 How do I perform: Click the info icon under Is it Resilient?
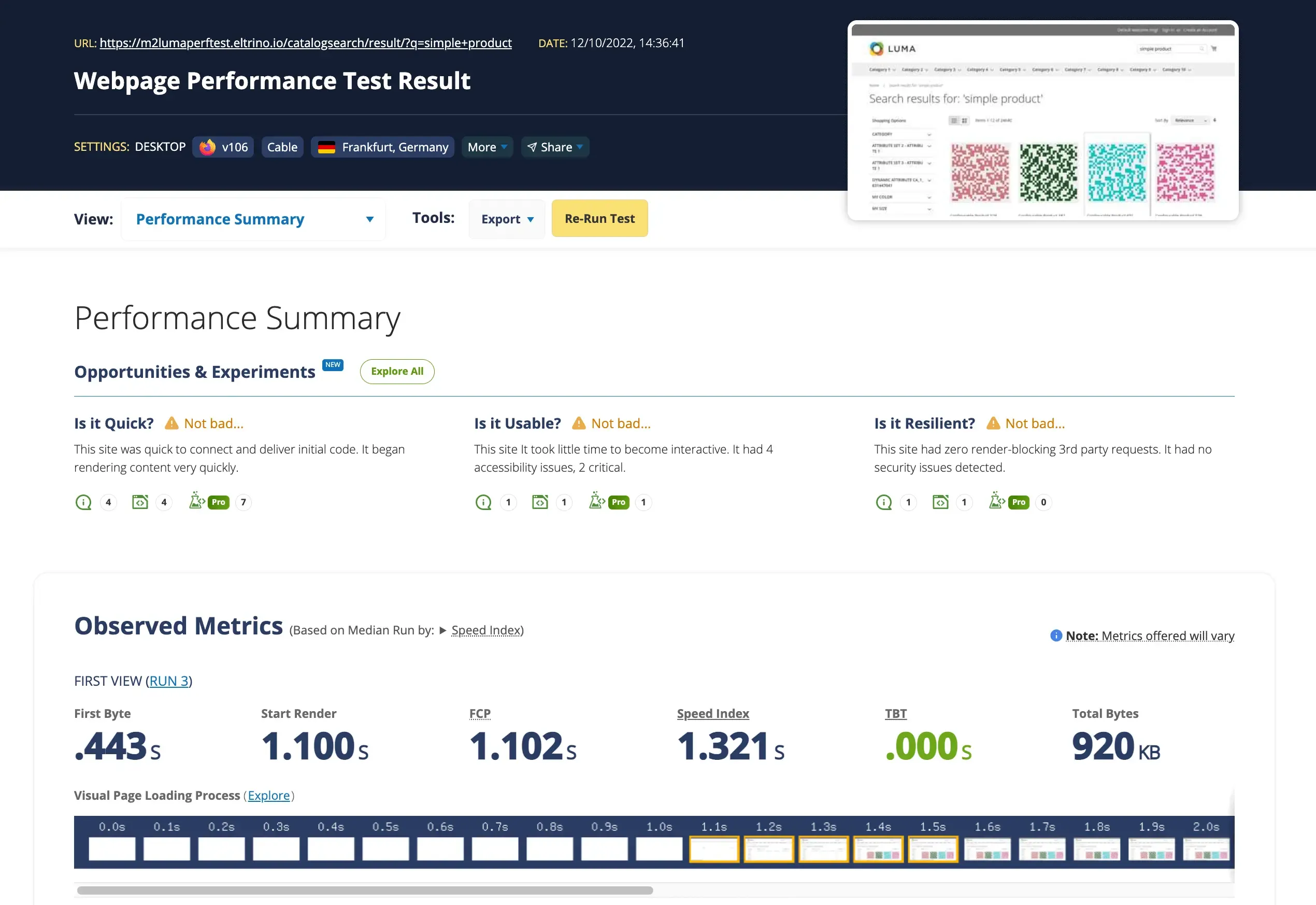click(x=883, y=502)
